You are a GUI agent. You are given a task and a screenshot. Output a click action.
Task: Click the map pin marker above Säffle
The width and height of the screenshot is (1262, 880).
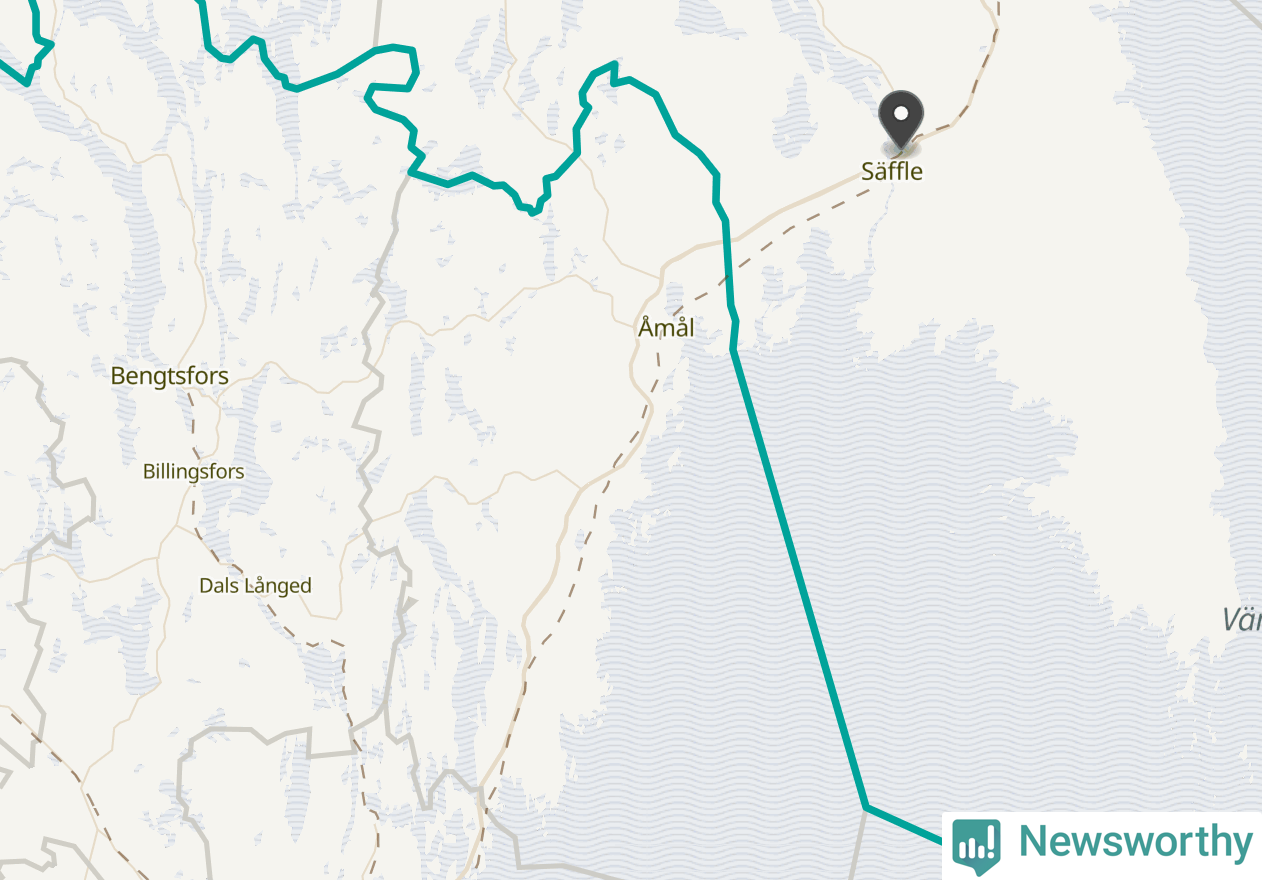click(x=901, y=122)
